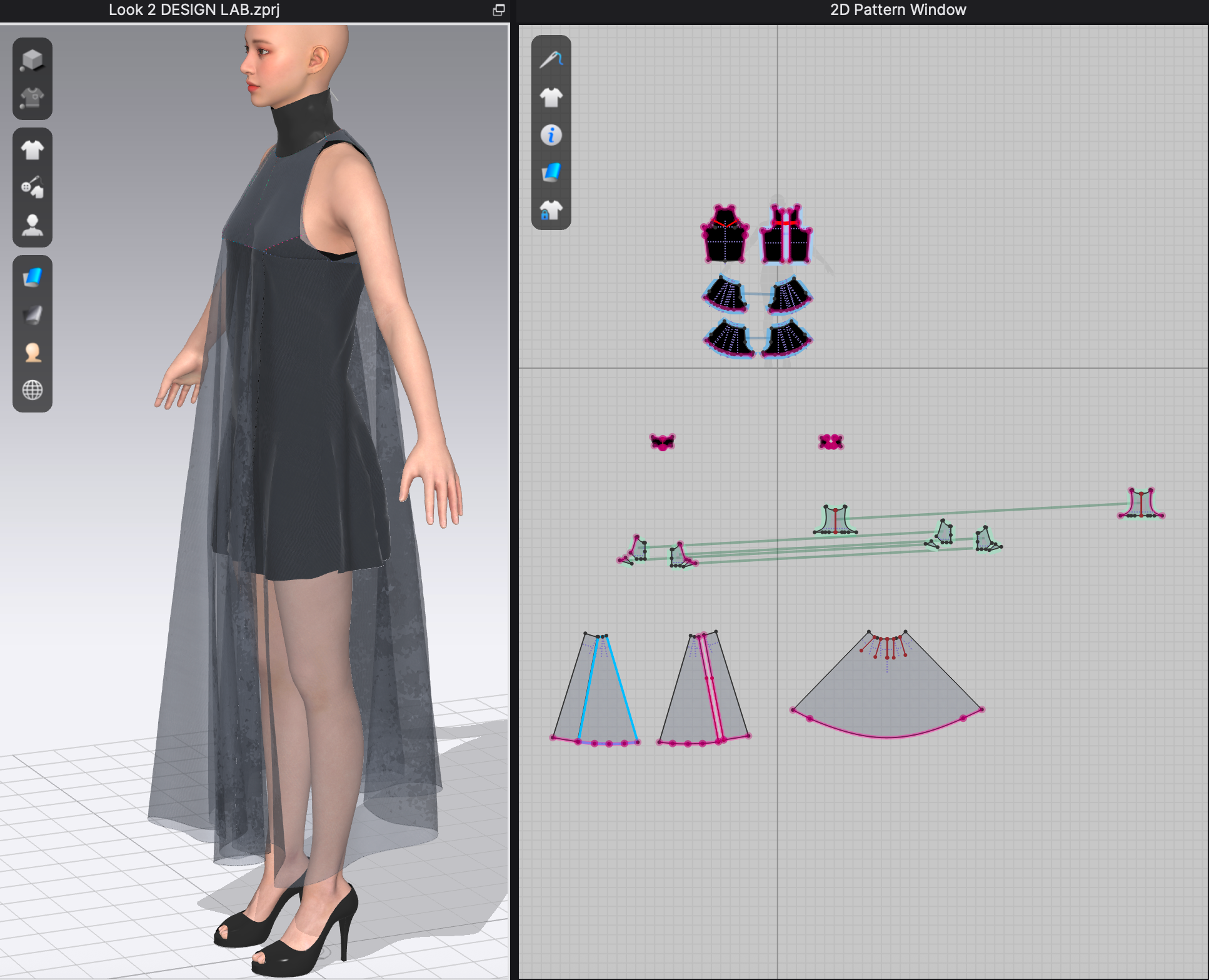The width and height of the screenshot is (1209, 980).
Task: Click the skin-tone avatar head render icon
Action: [32, 352]
